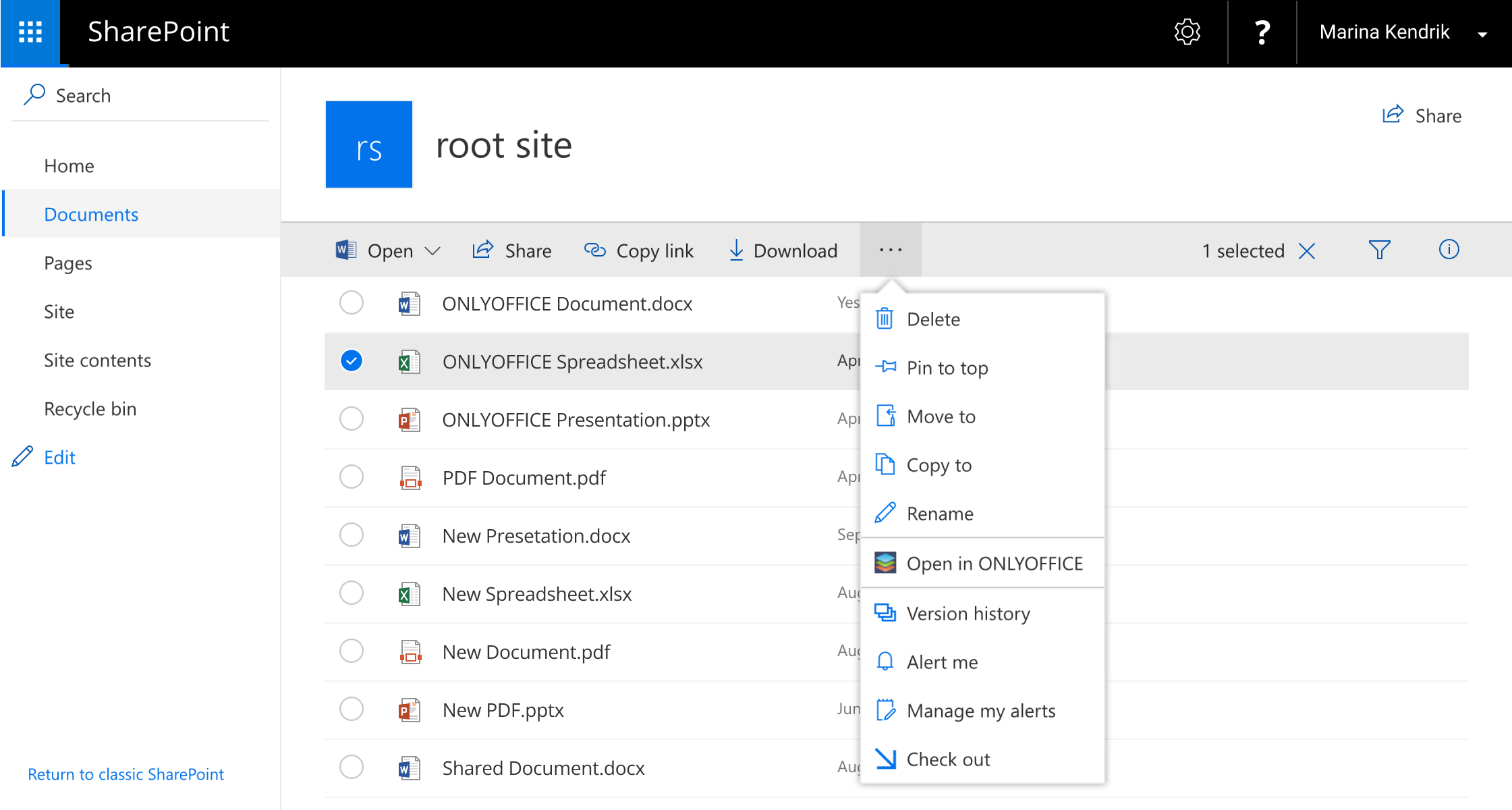Select Shared Document.docx row circle
1512x810 pixels.
352,767
